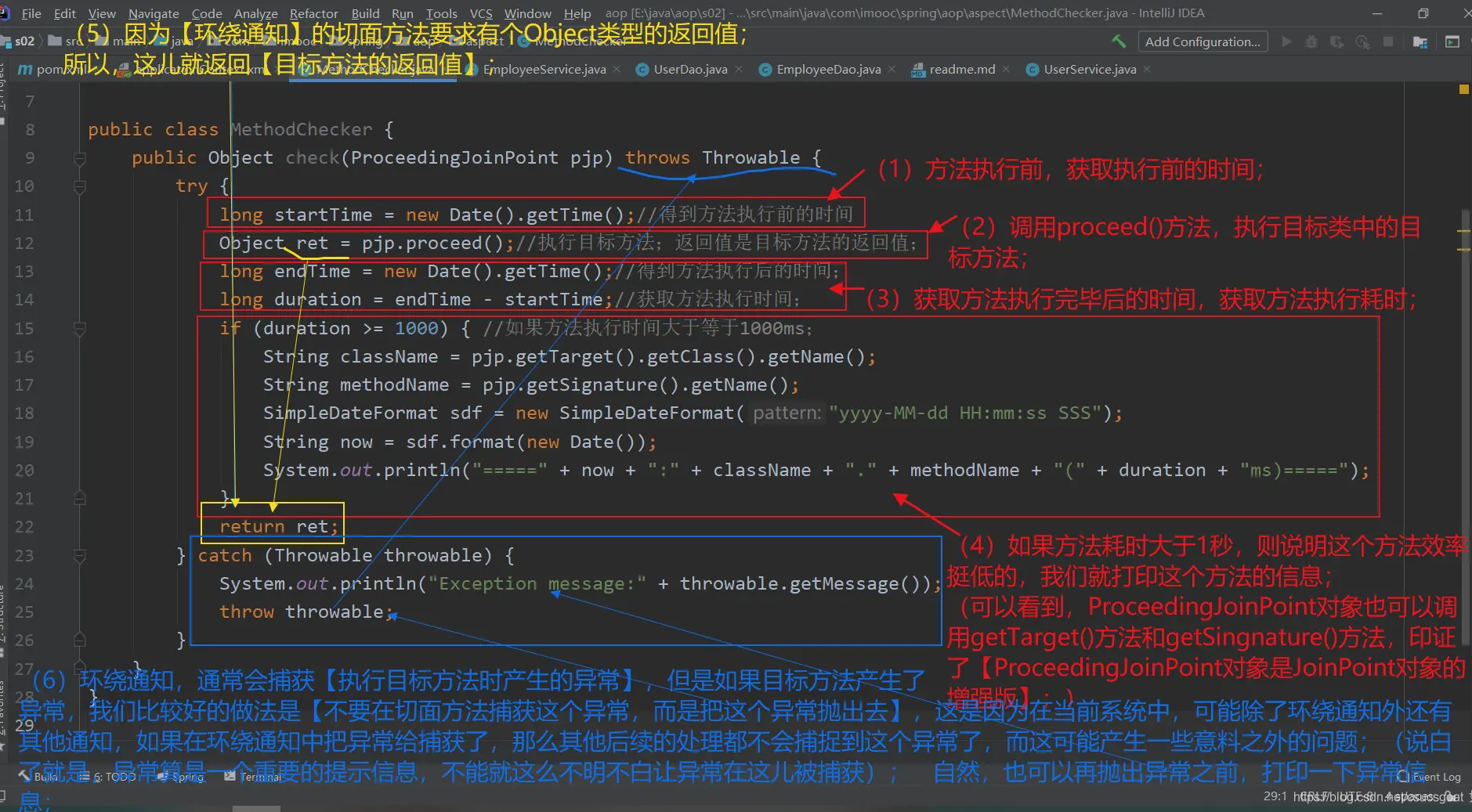This screenshot has height=812, width=1472.
Task: Open the Help menu
Action: point(577,13)
